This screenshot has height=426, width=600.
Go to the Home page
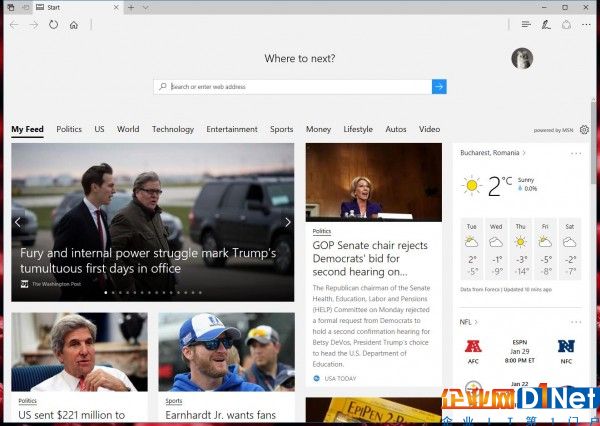pyautogui.click(x=73, y=25)
